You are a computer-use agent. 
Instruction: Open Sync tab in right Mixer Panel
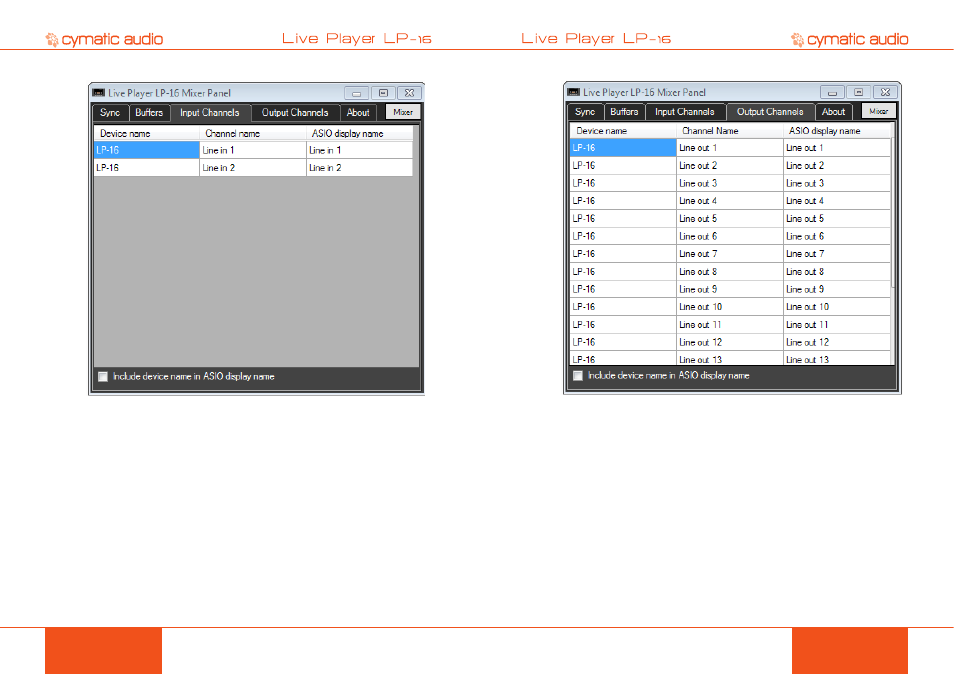tap(585, 113)
